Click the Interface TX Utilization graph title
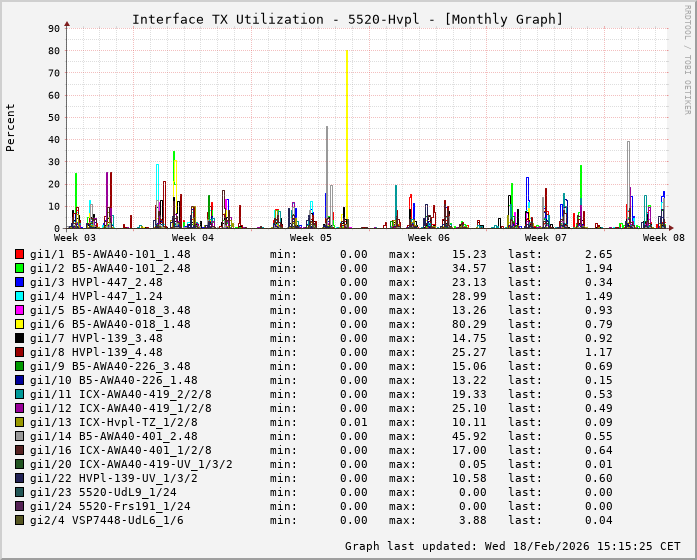Viewport: 697px width, 560px height. tap(347, 19)
